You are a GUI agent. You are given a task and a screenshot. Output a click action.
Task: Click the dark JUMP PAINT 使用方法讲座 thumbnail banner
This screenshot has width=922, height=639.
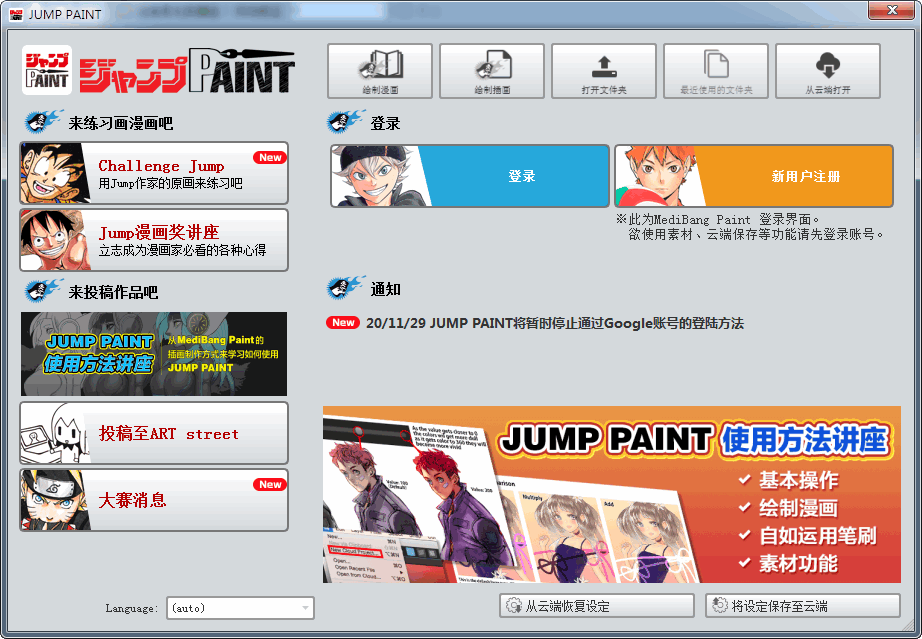coord(154,354)
